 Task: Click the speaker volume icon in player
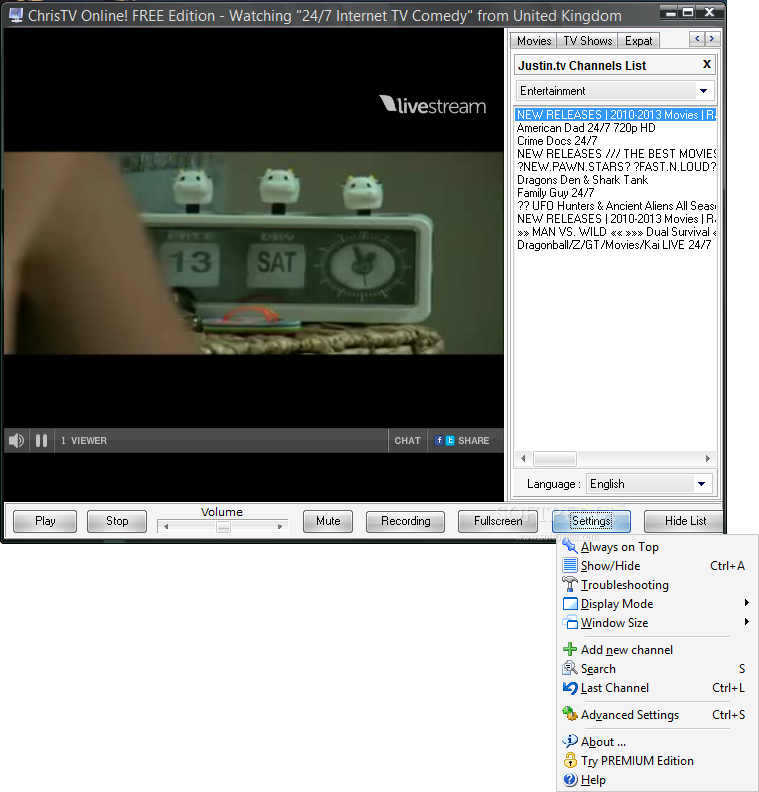coord(16,440)
